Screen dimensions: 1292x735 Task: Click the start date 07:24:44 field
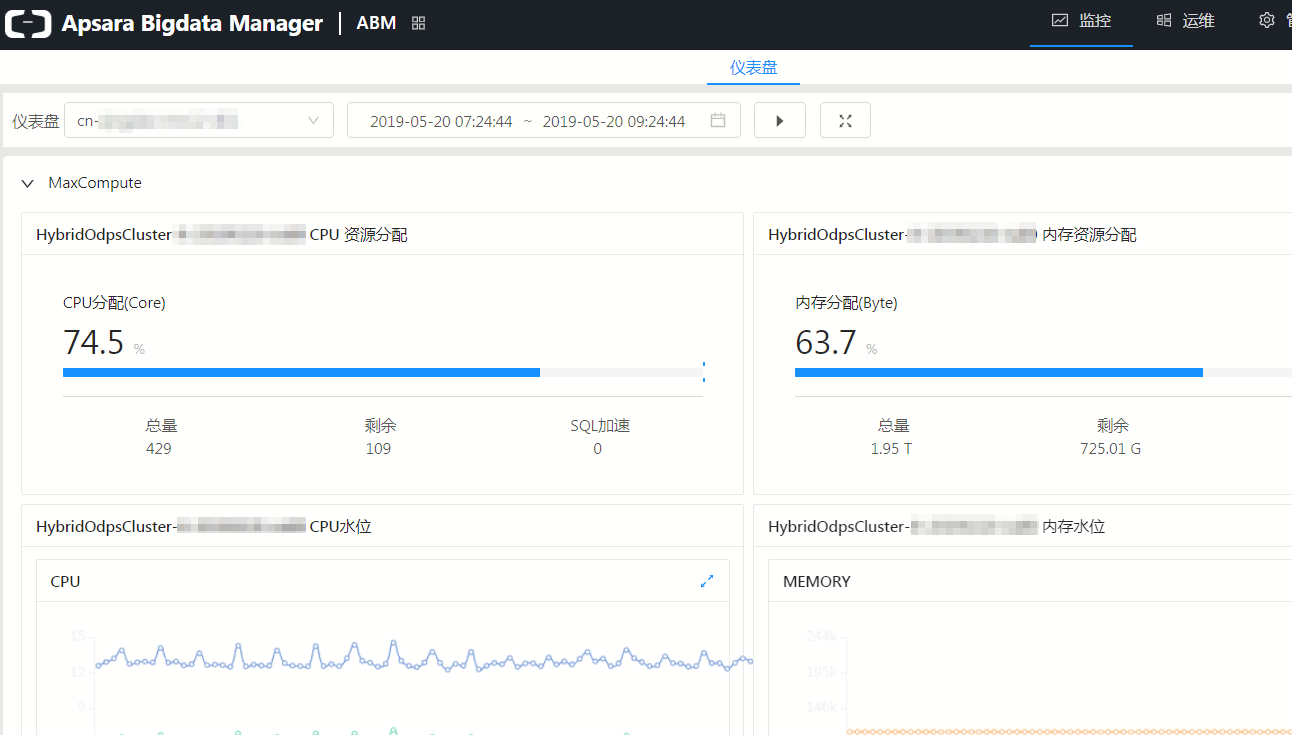coord(441,121)
